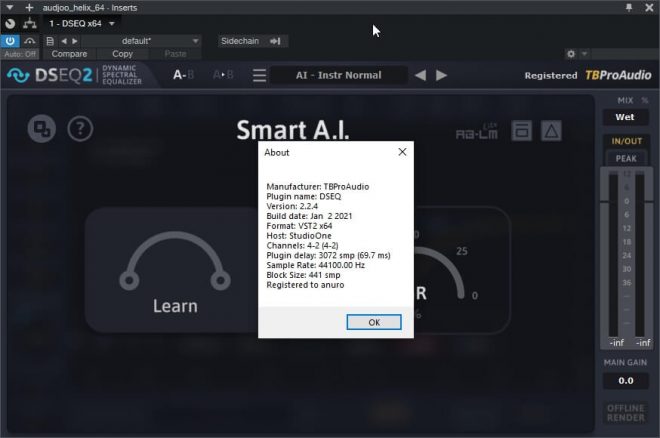660x438 pixels.
Task: Open the plugin settings gear icon
Action: pos(571,54)
